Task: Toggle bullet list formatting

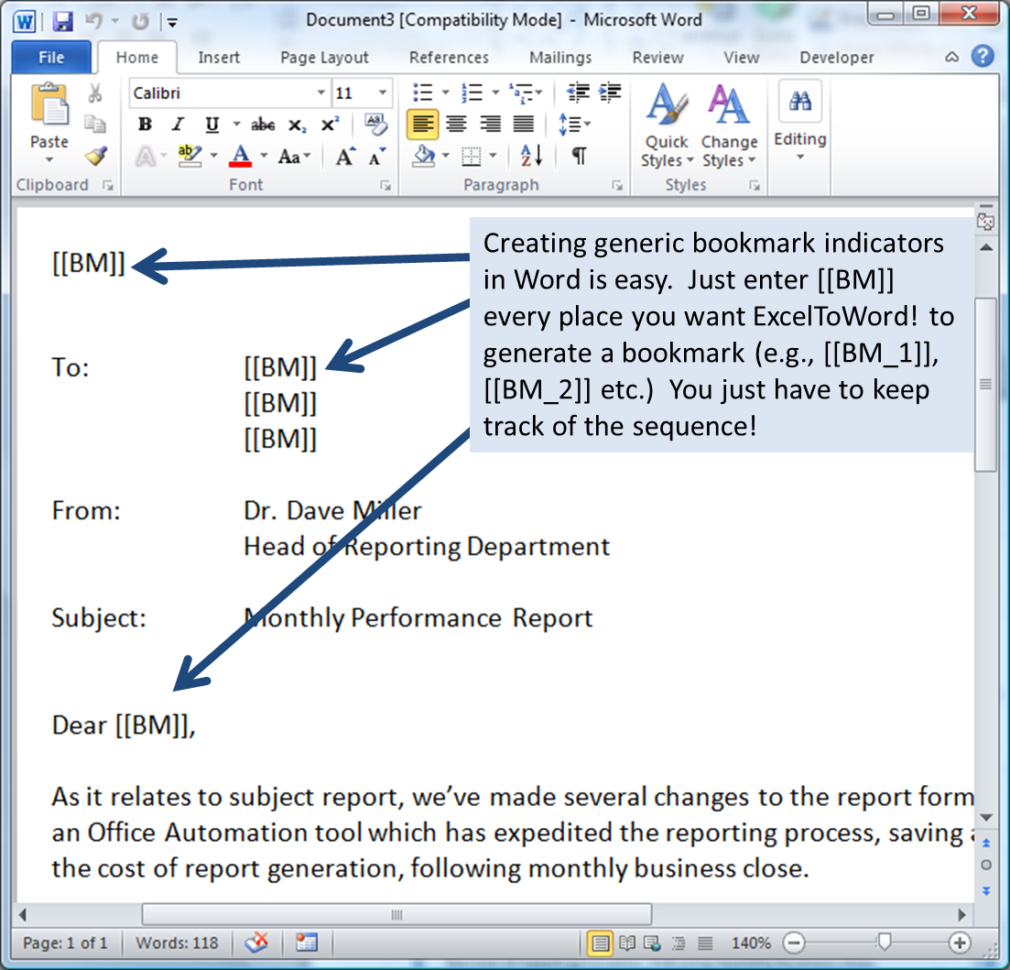Action: tap(423, 92)
